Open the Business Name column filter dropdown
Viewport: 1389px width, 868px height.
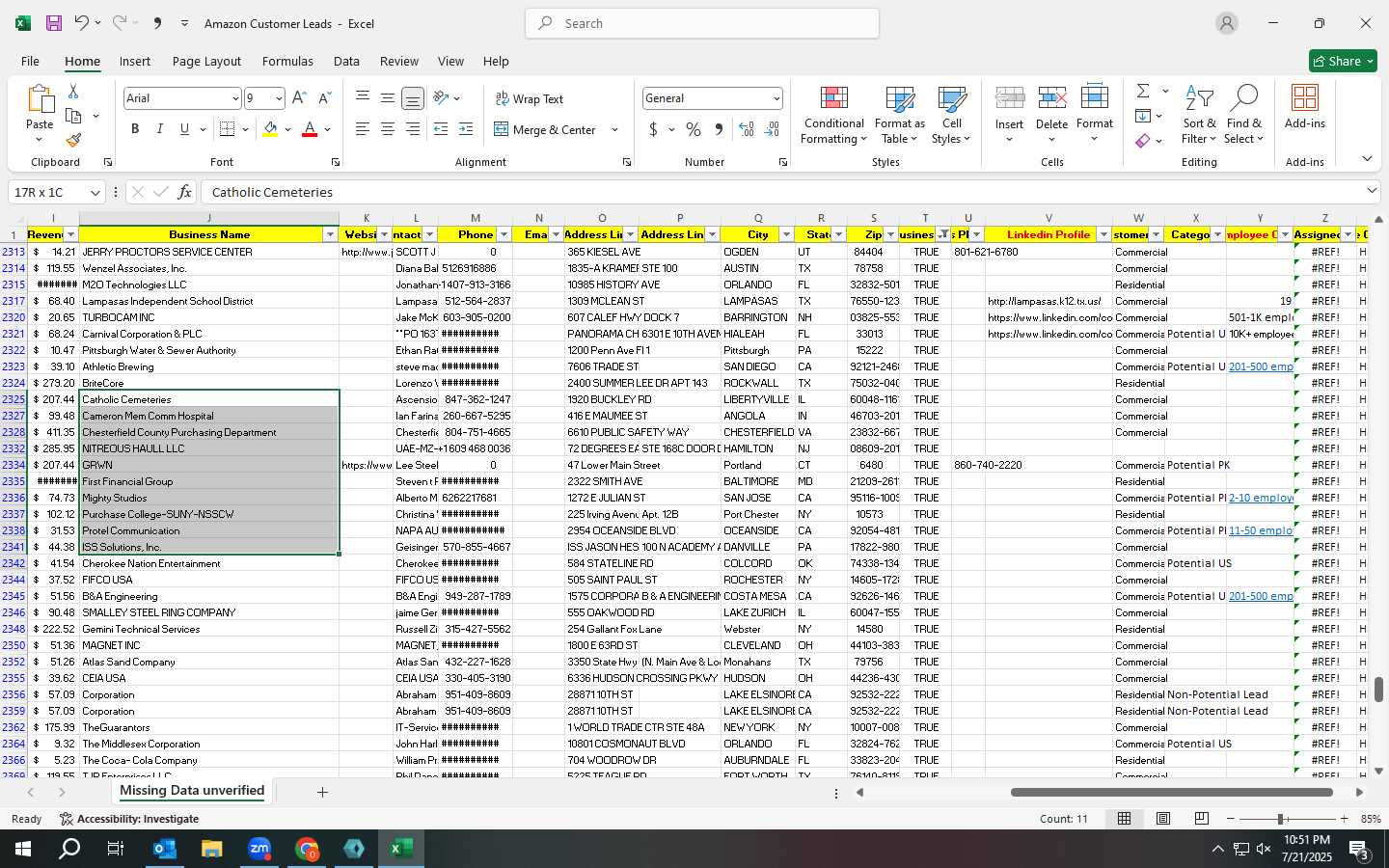330,235
